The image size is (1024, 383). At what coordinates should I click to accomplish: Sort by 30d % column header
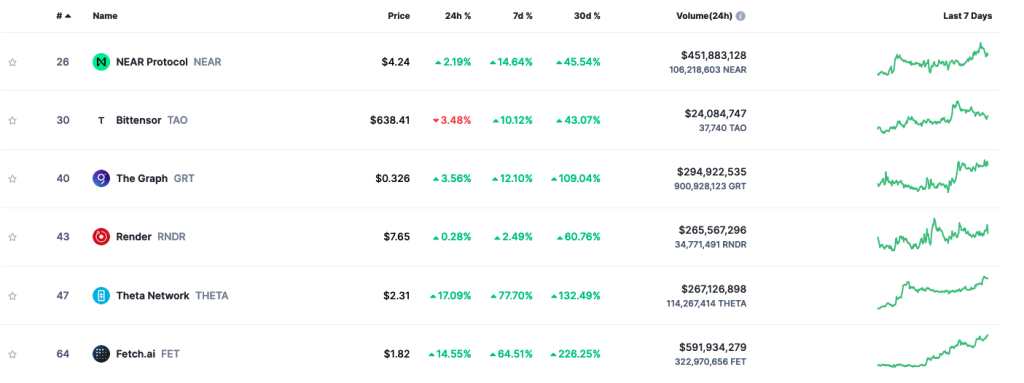click(x=586, y=16)
